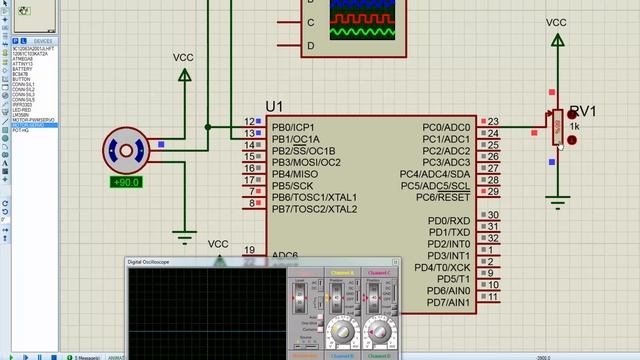Viewport: 640px width, 360px height.
Task: Click RV1 potentiometer lower red decrement button
Action: click(572, 140)
